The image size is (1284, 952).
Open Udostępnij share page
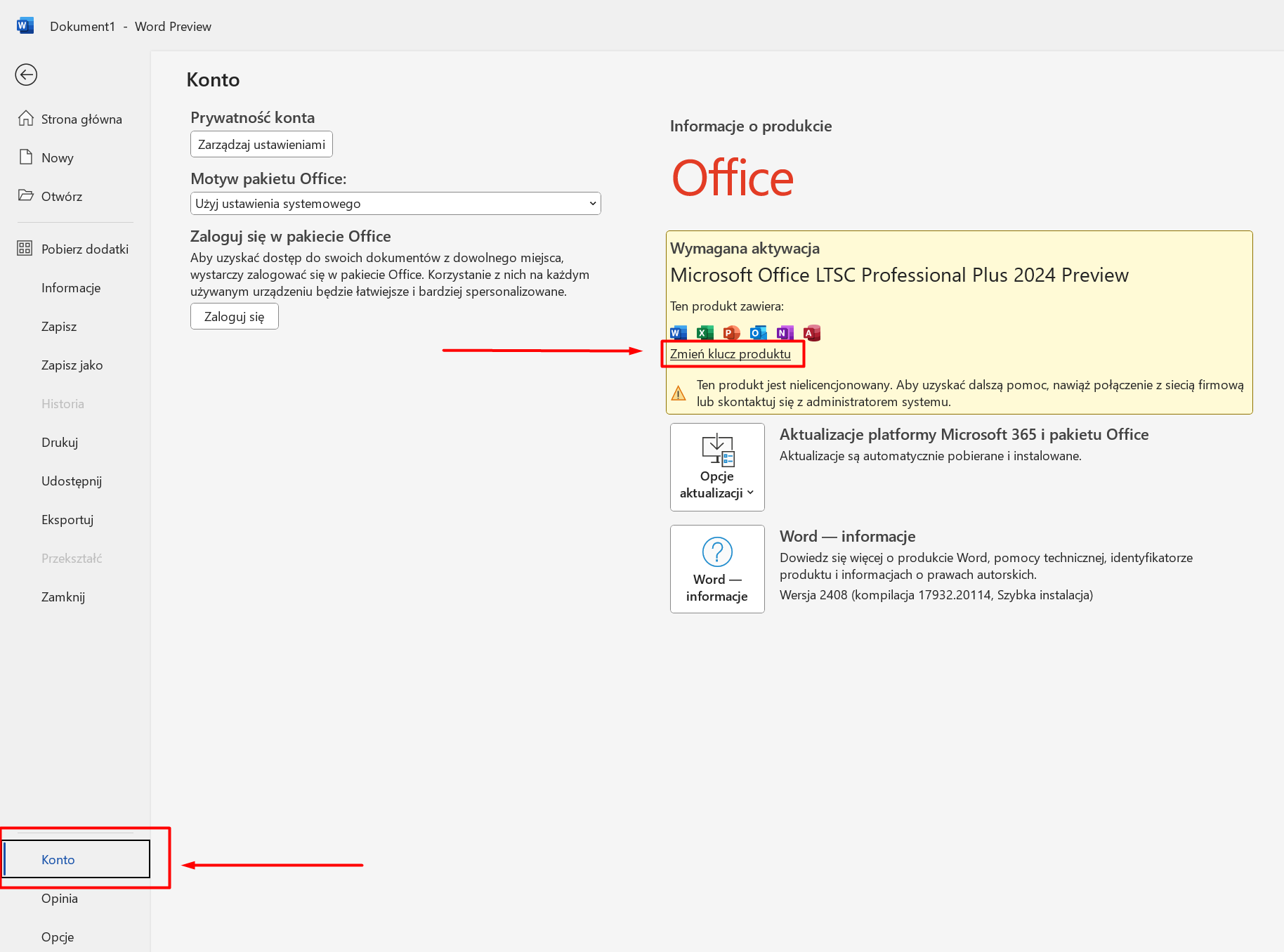(75, 481)
